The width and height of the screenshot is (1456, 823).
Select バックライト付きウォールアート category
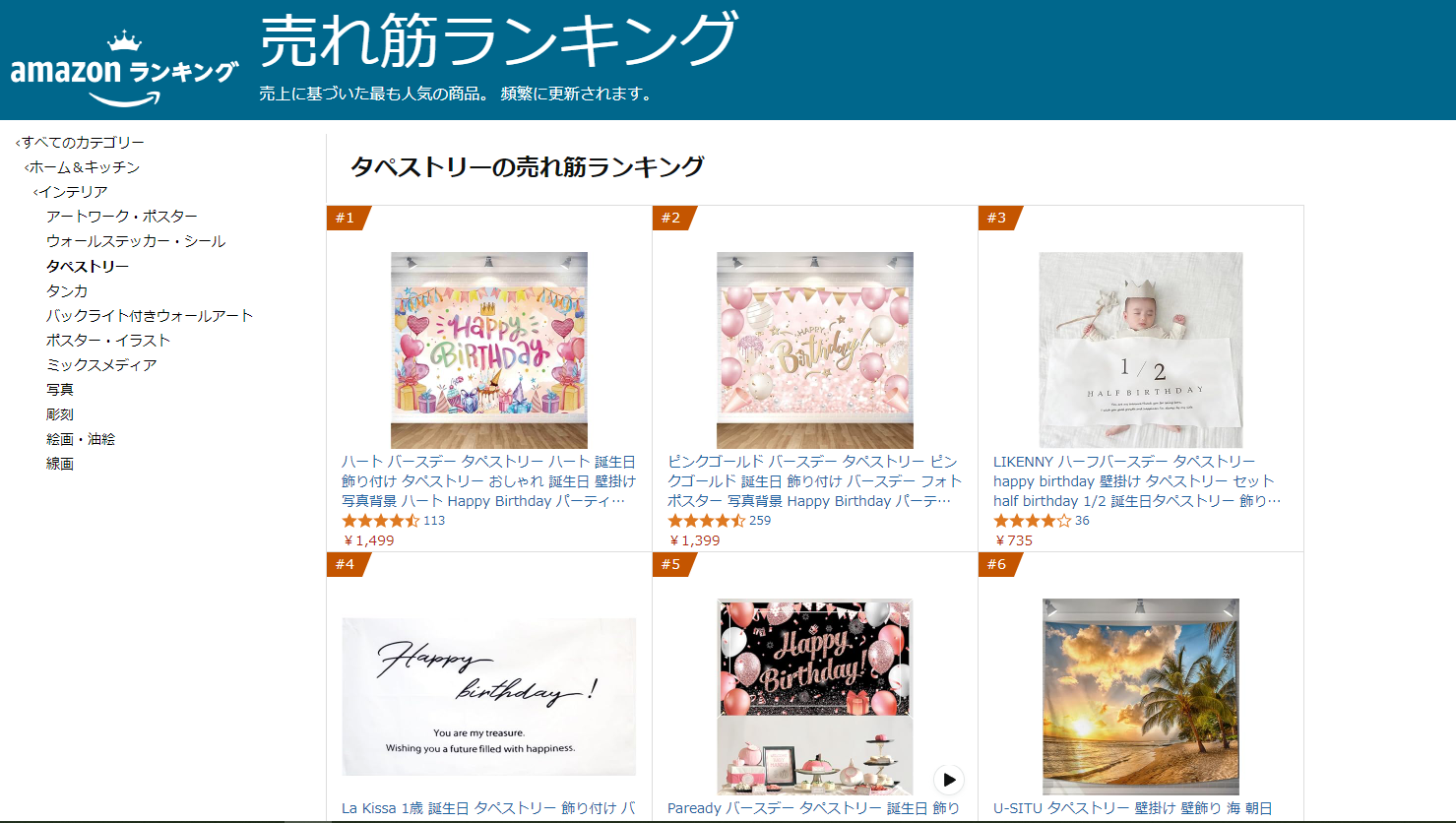150,316
